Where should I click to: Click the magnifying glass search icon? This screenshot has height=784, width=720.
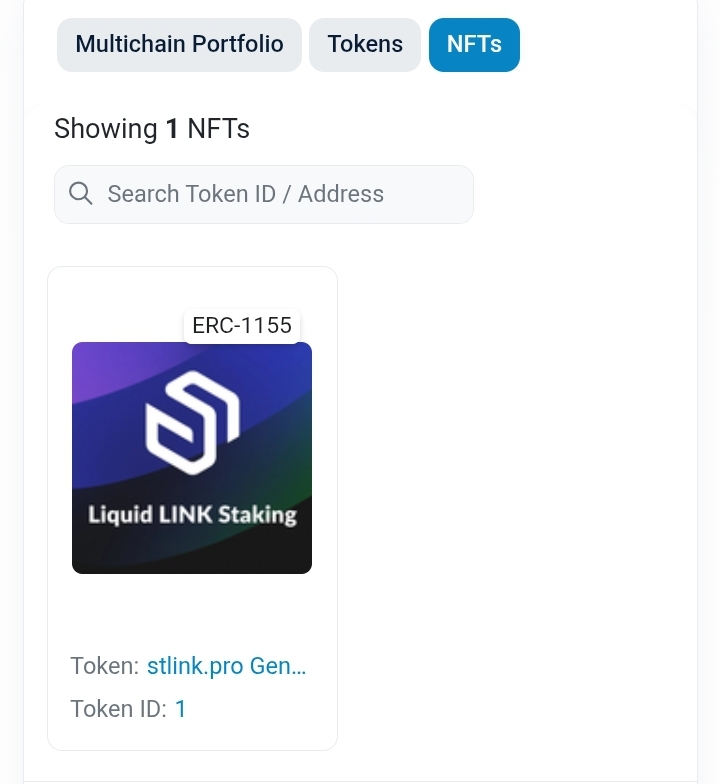pyautogui.click(x=80, y=194)
